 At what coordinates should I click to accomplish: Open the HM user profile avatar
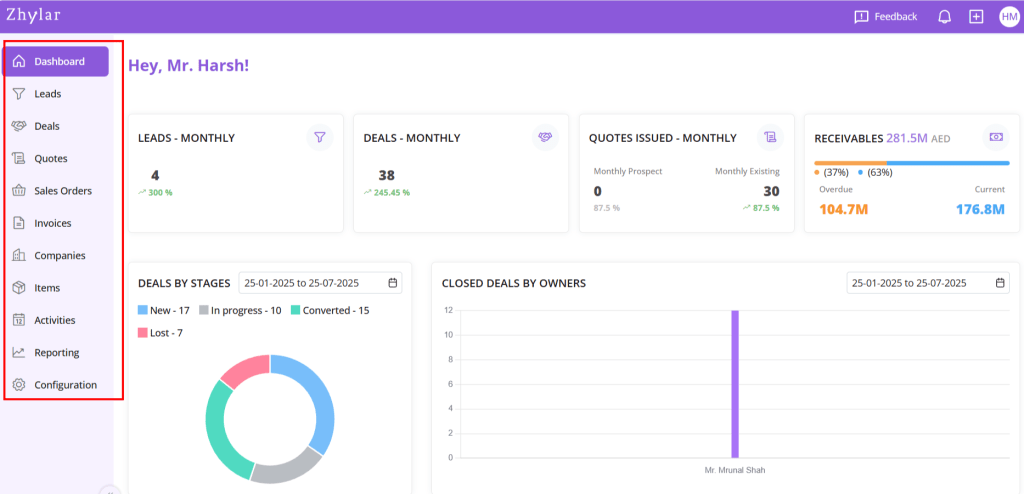click(x=1008, y=17)
